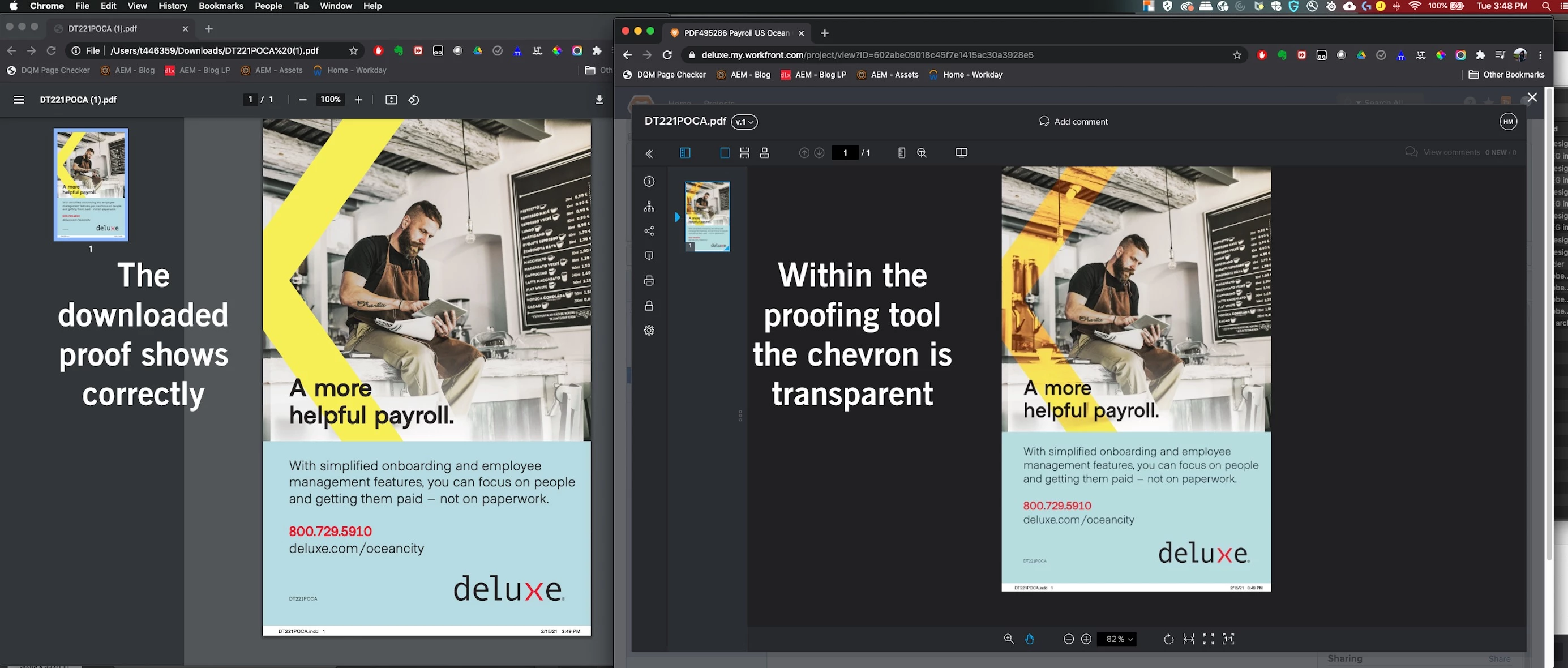
Task: Click Add comment button
Action: [x=1073, y=121]
